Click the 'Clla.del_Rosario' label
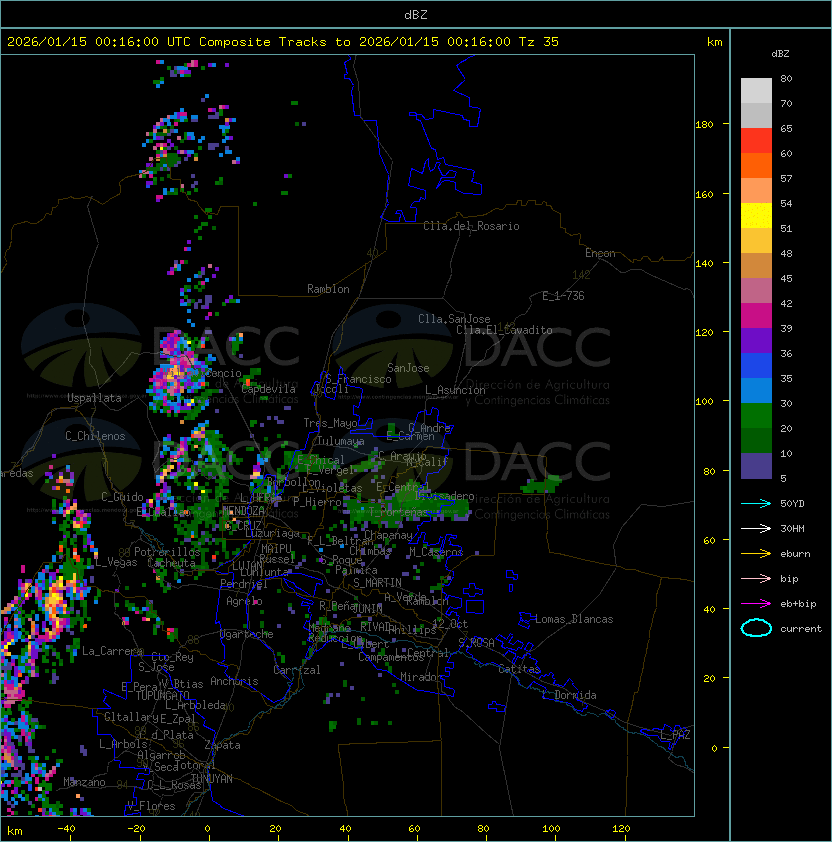This screenshot has height=842, width=832. pyautogui.click(x=471, y=226)
